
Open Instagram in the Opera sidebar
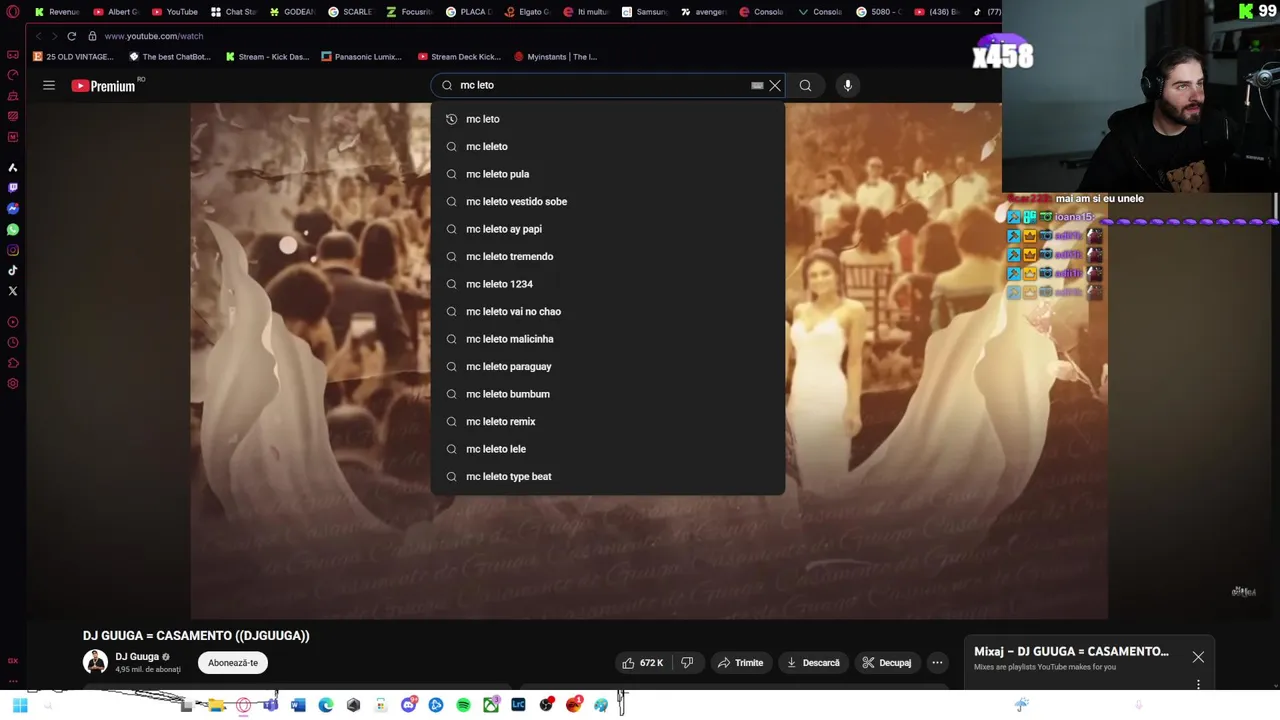(x=13, y=250)
